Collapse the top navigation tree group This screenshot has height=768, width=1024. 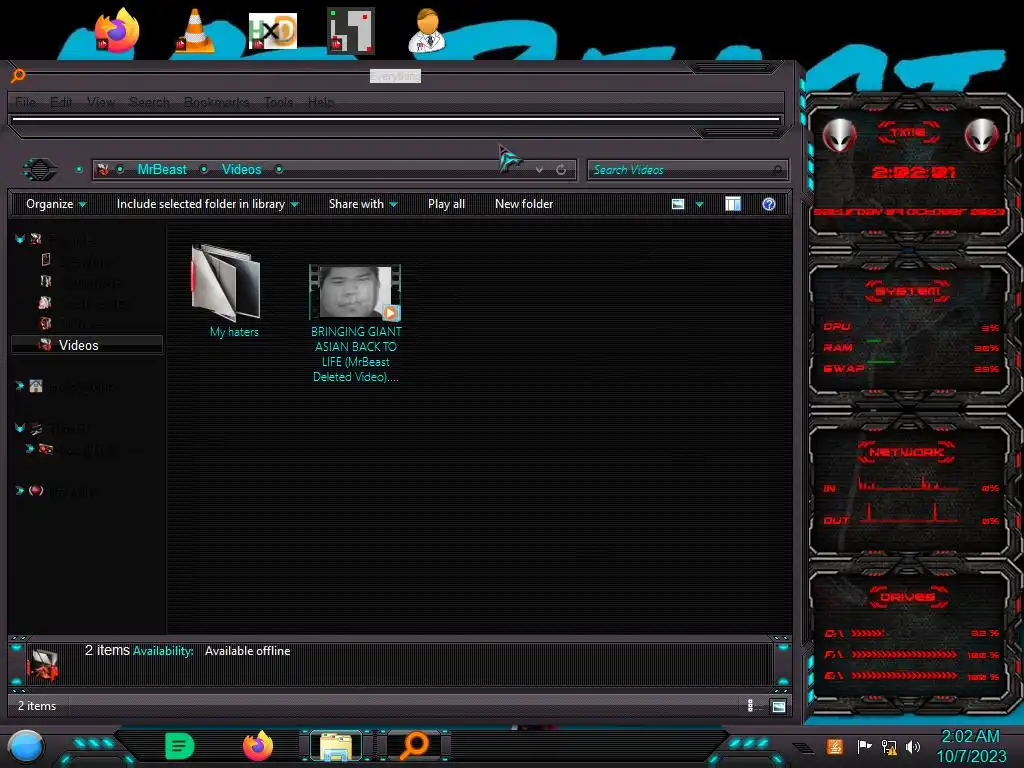[20, 239]
